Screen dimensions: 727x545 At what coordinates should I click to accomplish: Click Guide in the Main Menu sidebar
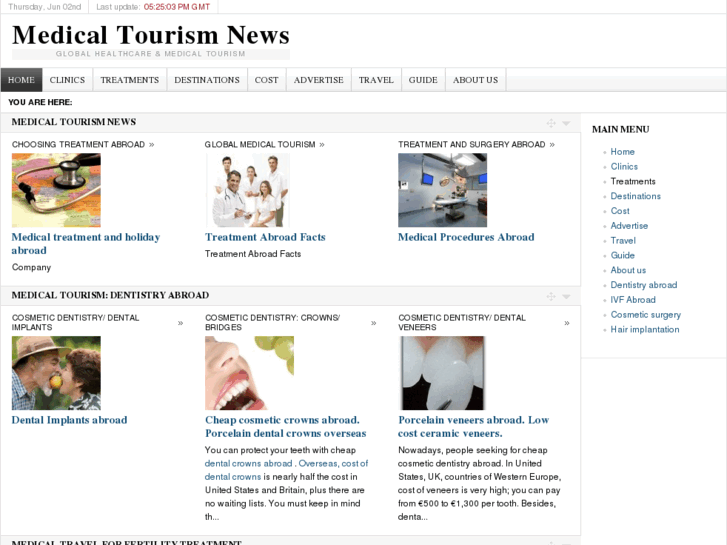pos(622,256)
